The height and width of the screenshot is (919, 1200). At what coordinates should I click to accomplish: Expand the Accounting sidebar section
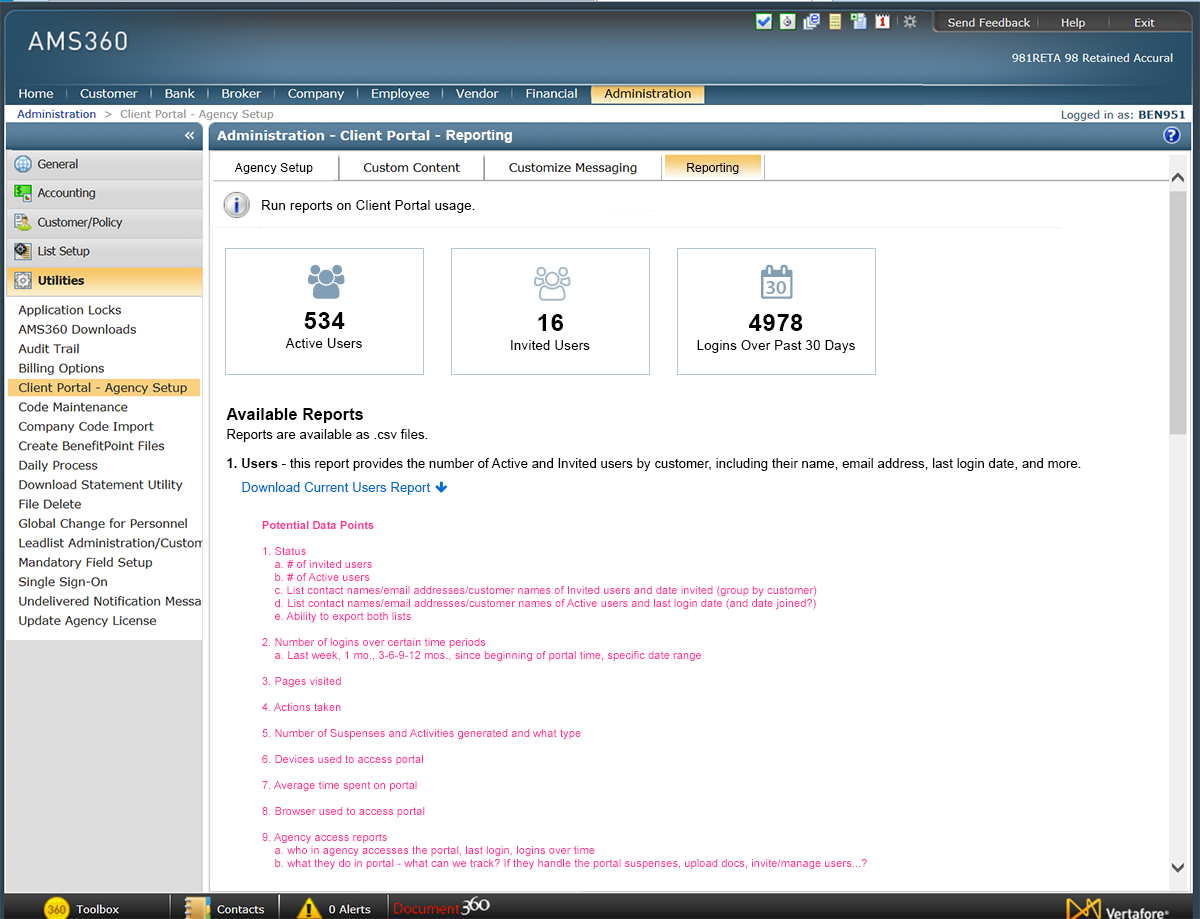coord(104,193)
